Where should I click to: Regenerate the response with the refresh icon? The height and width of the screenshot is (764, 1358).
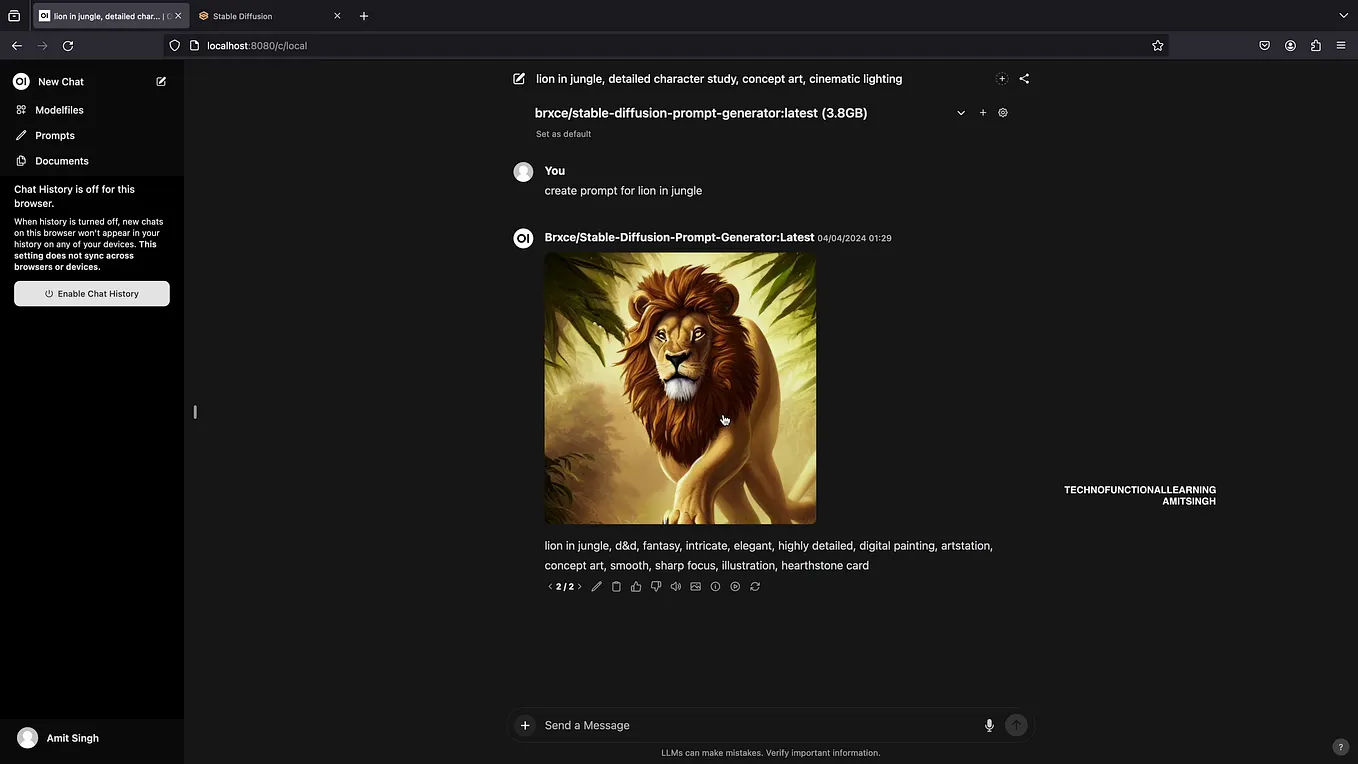click(755, 586)
